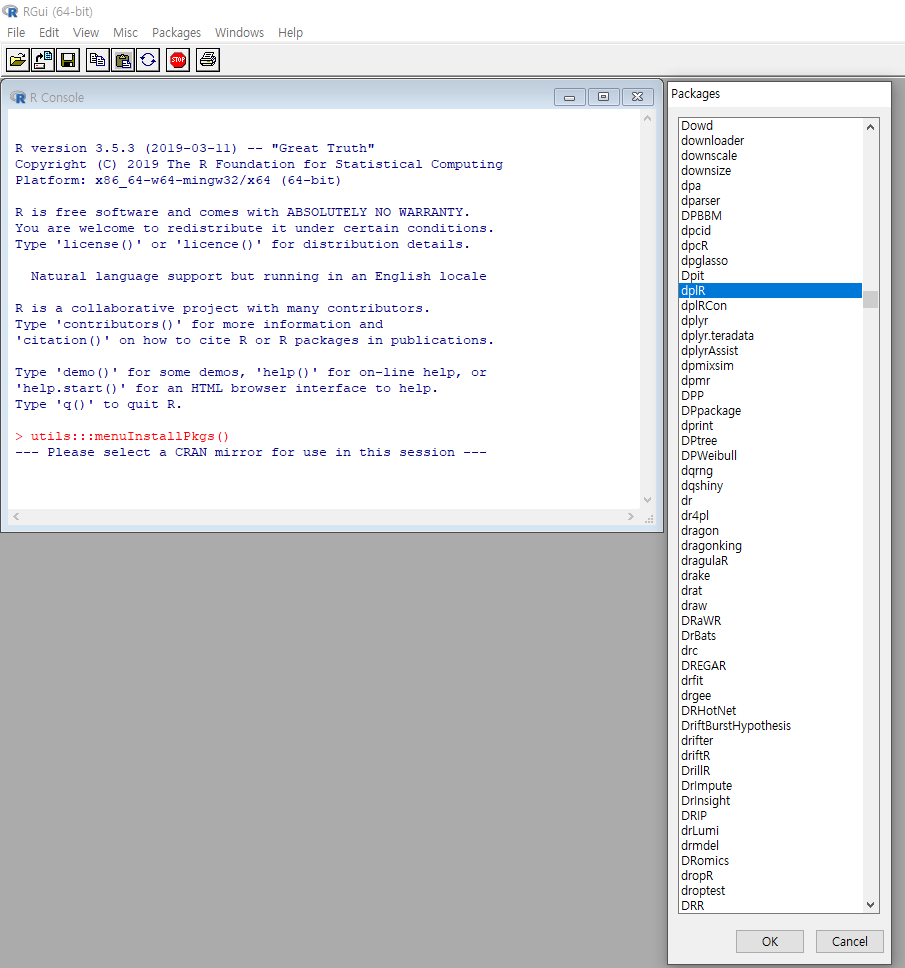The height and width of the screenshot is (968, 905).
Task: Click the R logo in R Console title bar
Action: pyautogui.click(x=18, y=98)
